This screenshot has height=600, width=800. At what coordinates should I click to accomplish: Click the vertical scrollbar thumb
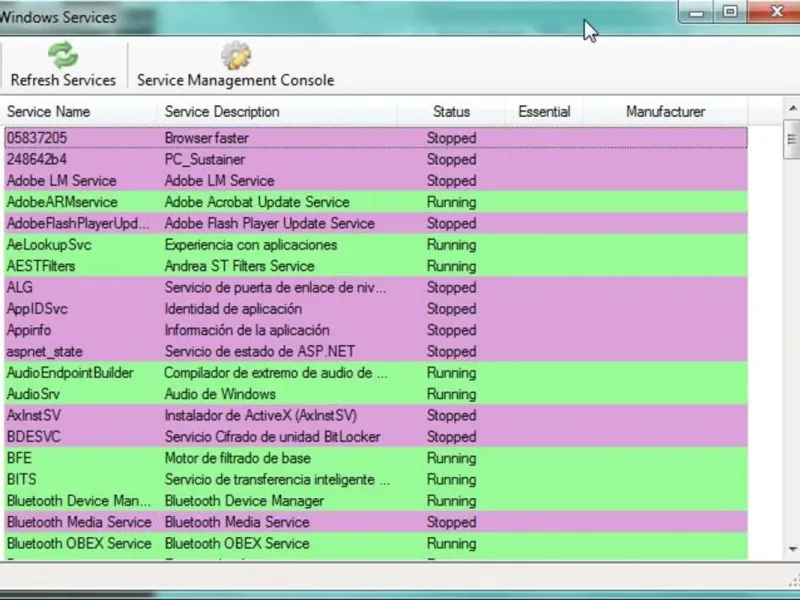792,139
